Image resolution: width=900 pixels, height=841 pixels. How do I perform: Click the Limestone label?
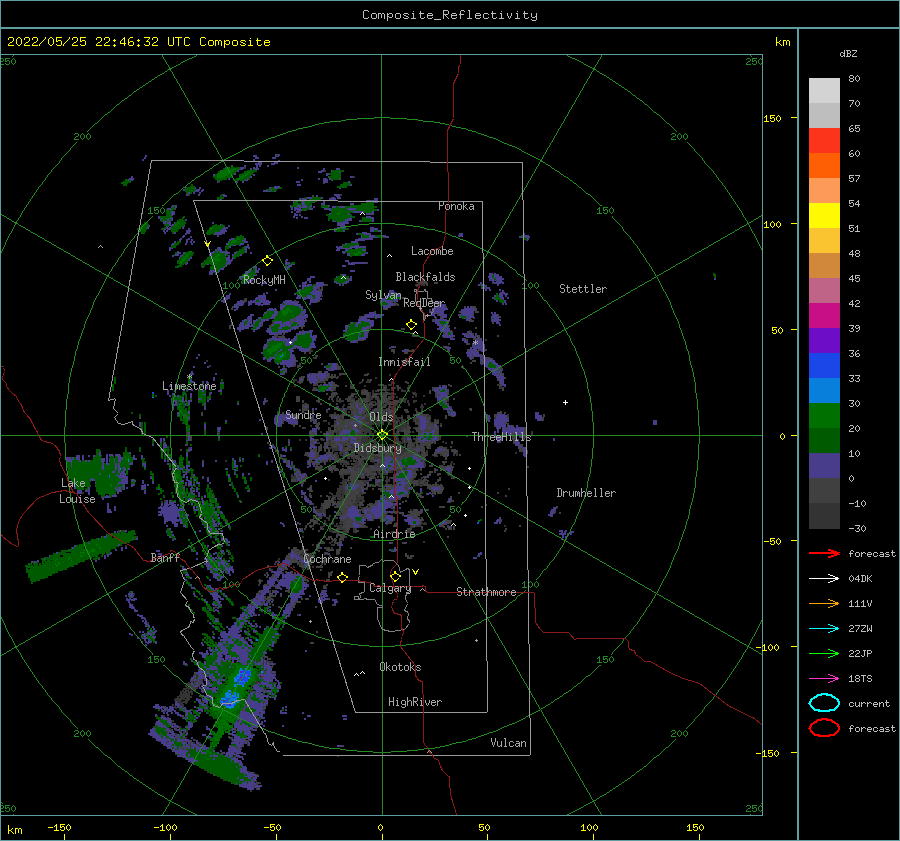[x=189, y=386]
